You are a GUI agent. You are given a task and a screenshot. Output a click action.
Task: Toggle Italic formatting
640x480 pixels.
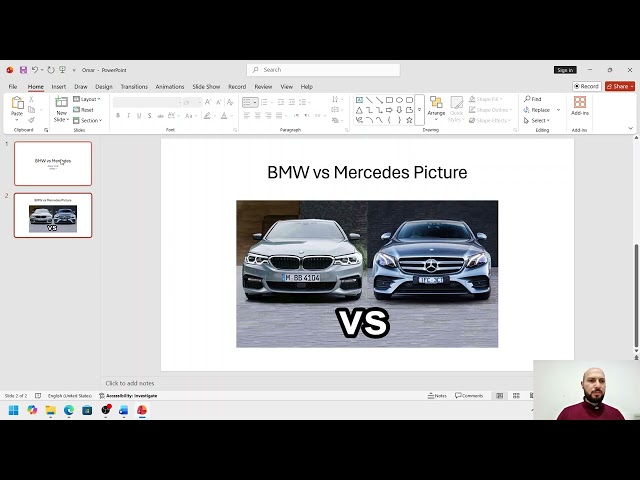pyautogui.click(x=129, y=116)
